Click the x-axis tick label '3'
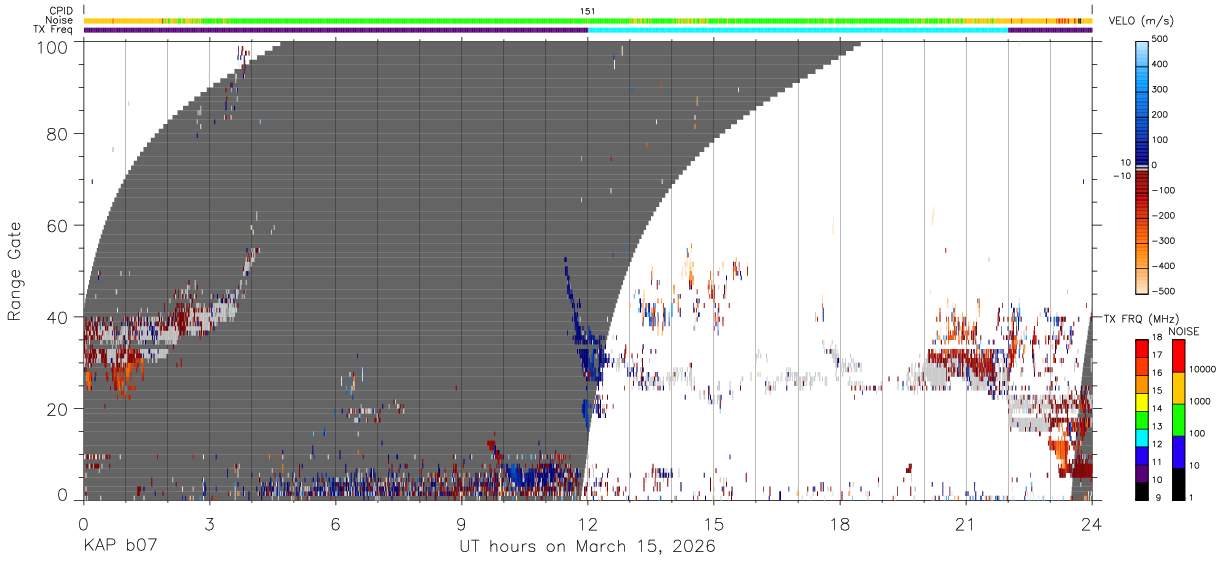Image resolution: width=1228 pixels, height=567 pixels. point(209,525)
